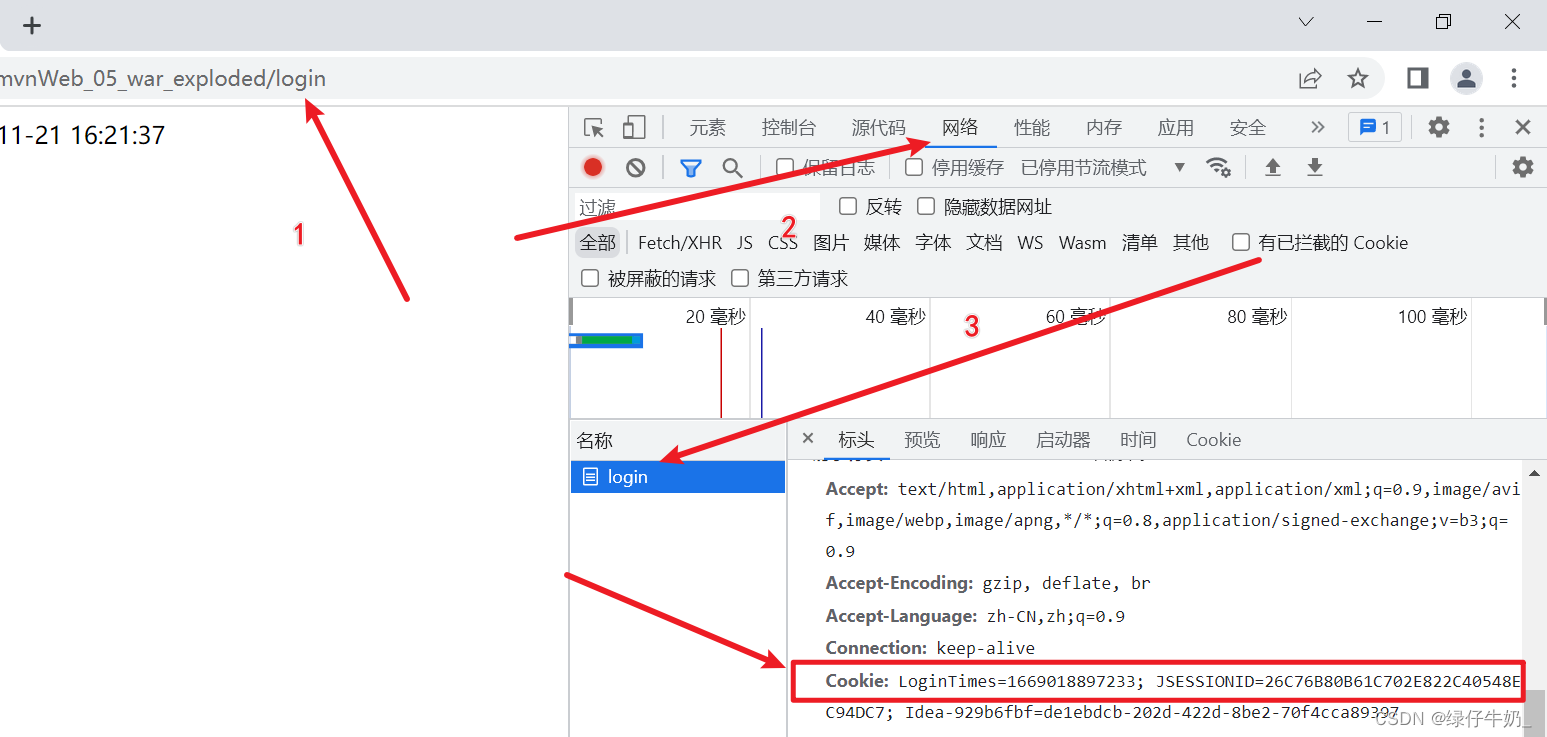Open the 源代码 tab
1547x737 pixels.
pos(879,128)
